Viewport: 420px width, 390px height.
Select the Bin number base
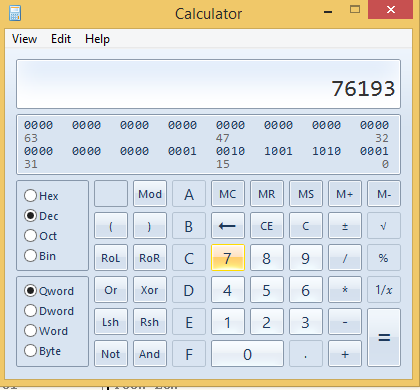[40, 256]
